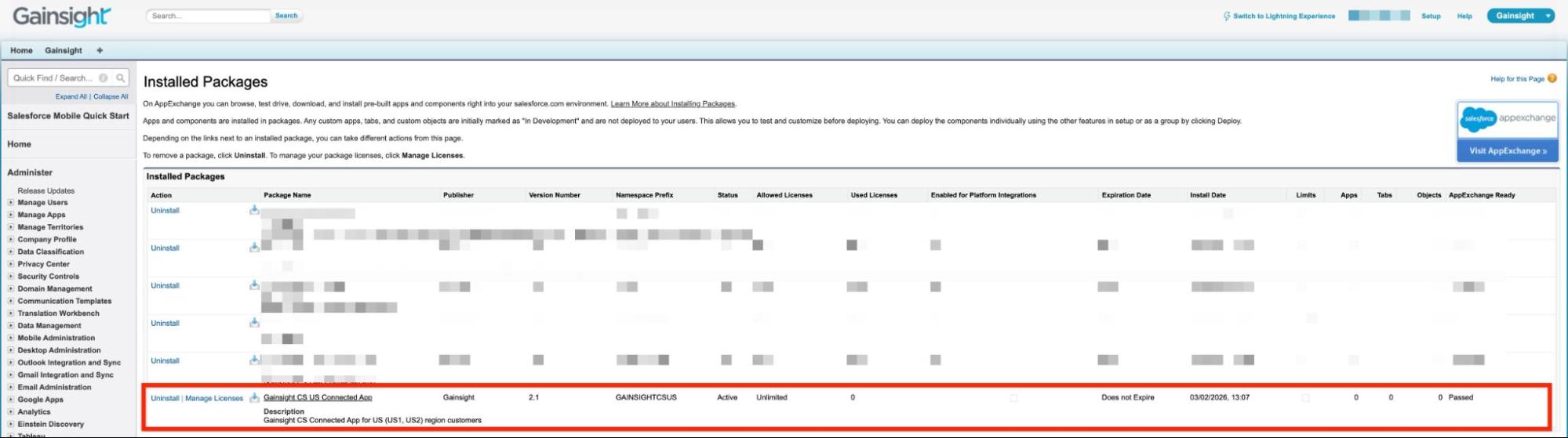This screenshot has width=1568, height=438.
Task: Click the Salesforce AppExchange logo
Action: pos(1508,119)
